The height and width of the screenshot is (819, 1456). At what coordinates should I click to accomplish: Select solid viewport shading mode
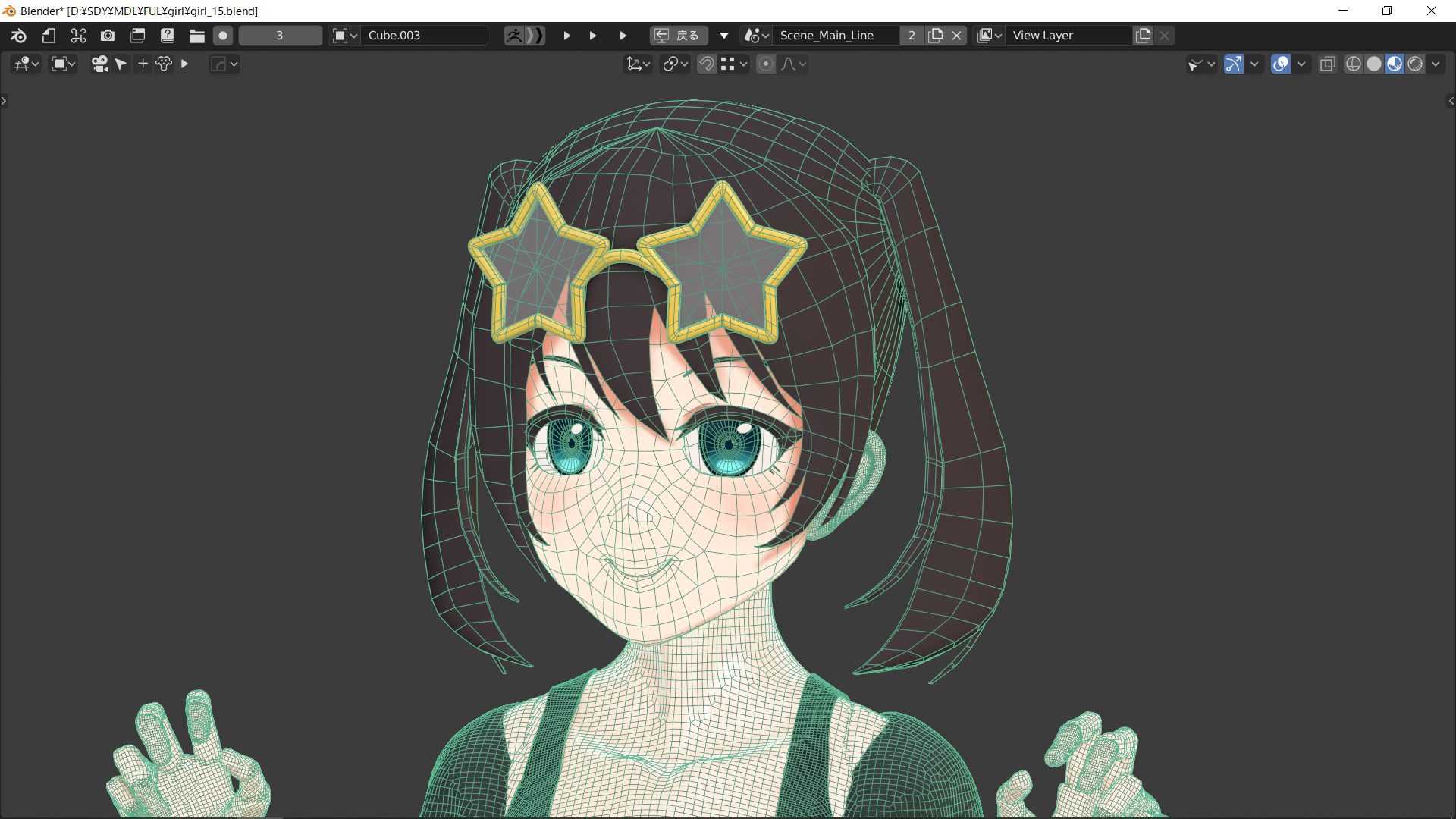1374,64
